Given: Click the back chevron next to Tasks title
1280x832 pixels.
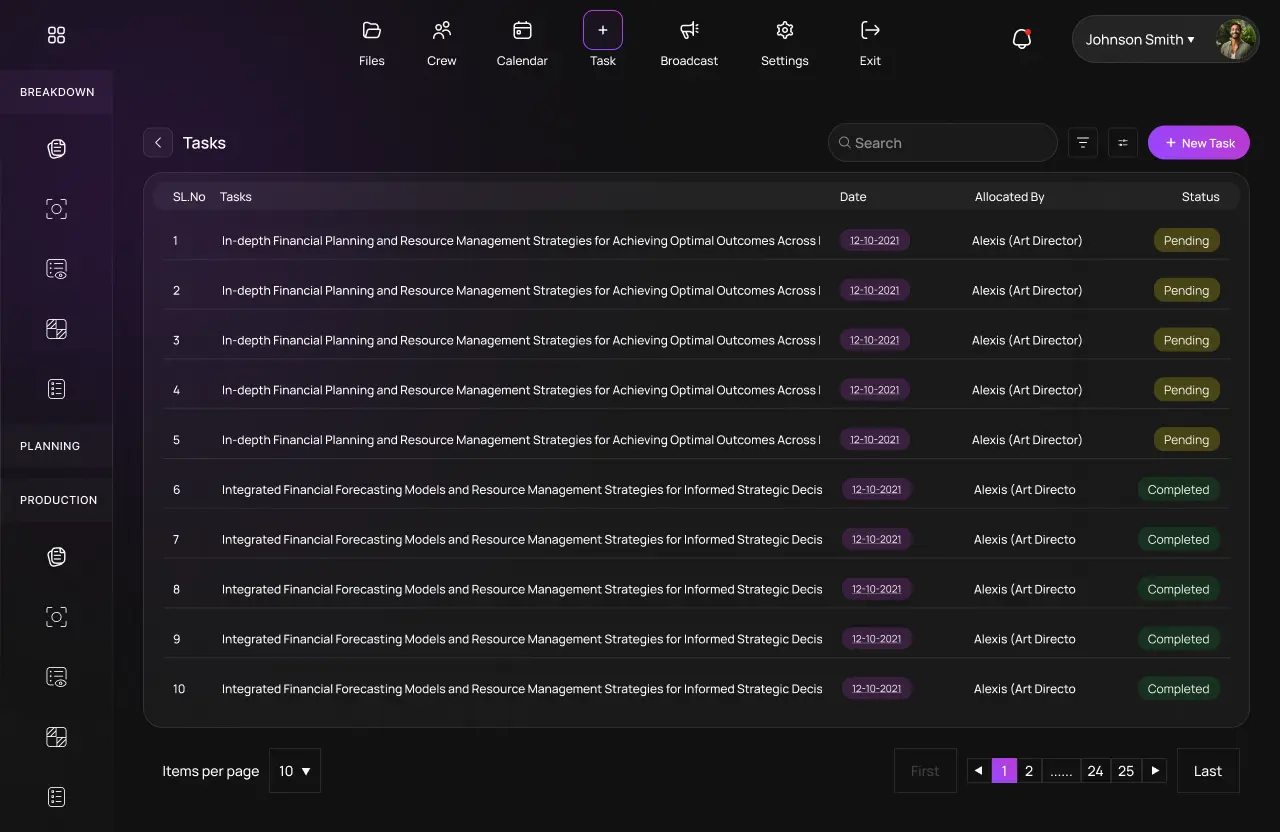Looking at the screenshot, I should (157, 142).
